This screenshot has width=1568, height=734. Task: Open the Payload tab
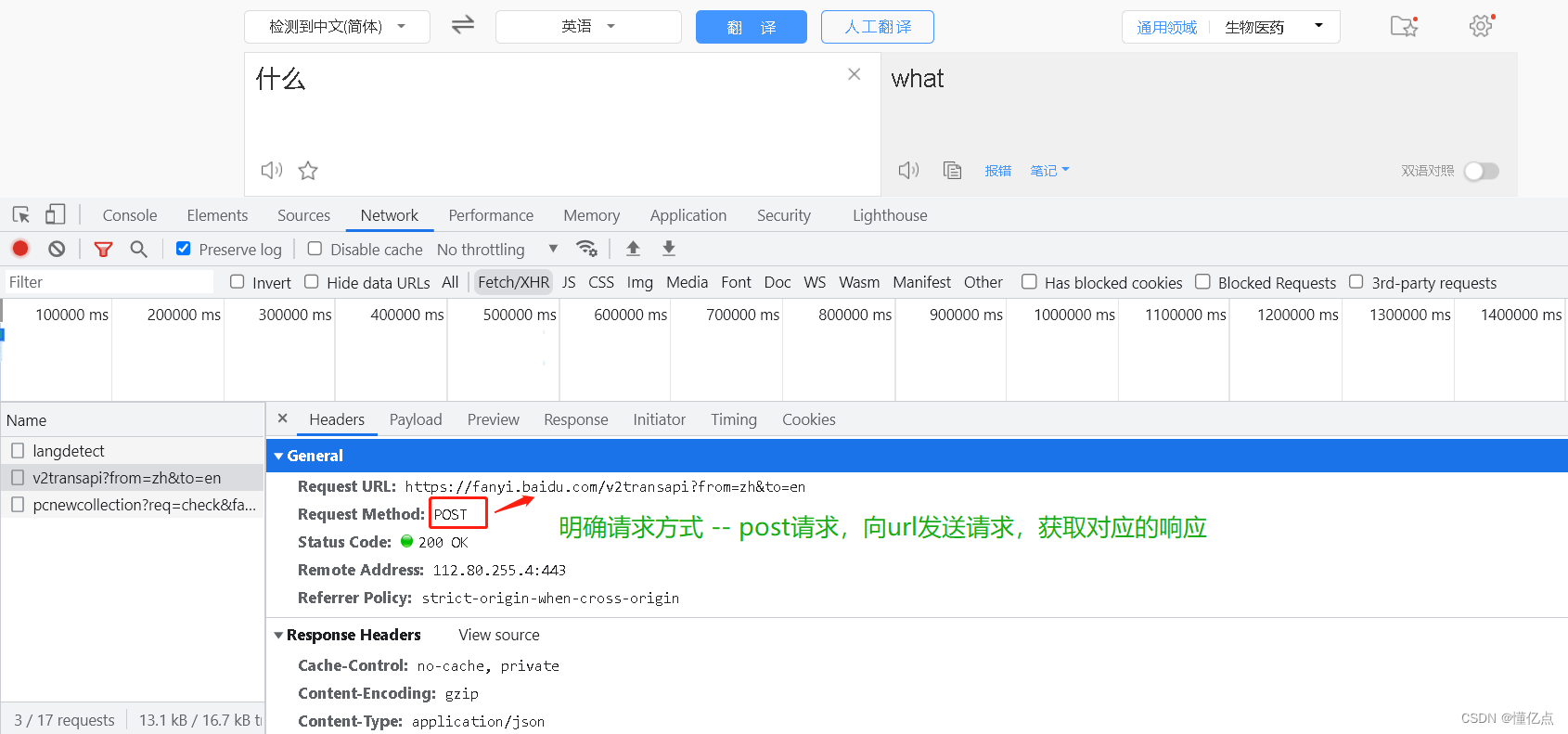[x=416, y=419]
